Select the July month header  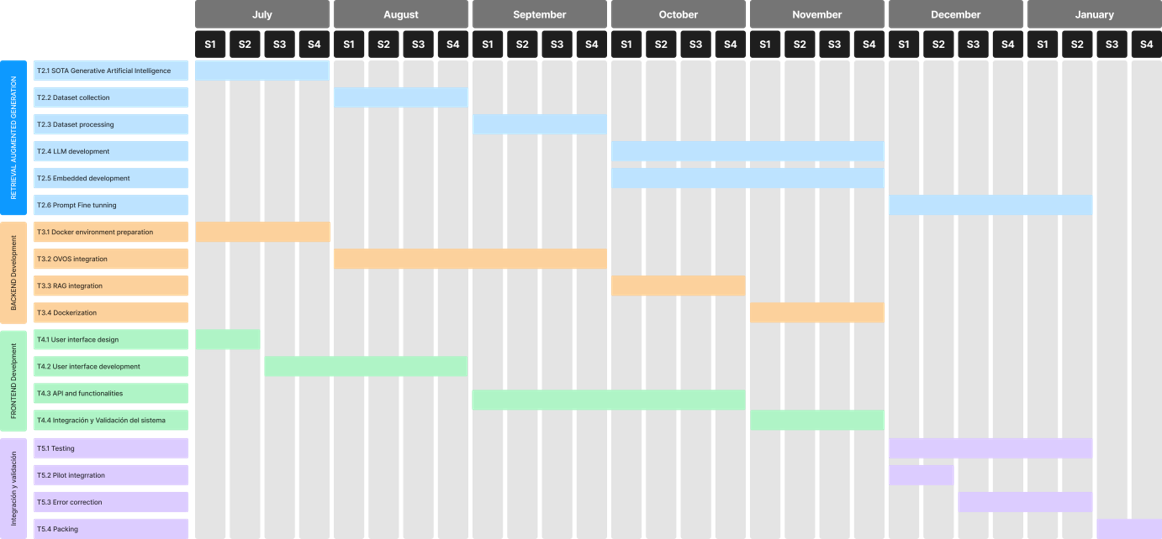coord(262,15)
